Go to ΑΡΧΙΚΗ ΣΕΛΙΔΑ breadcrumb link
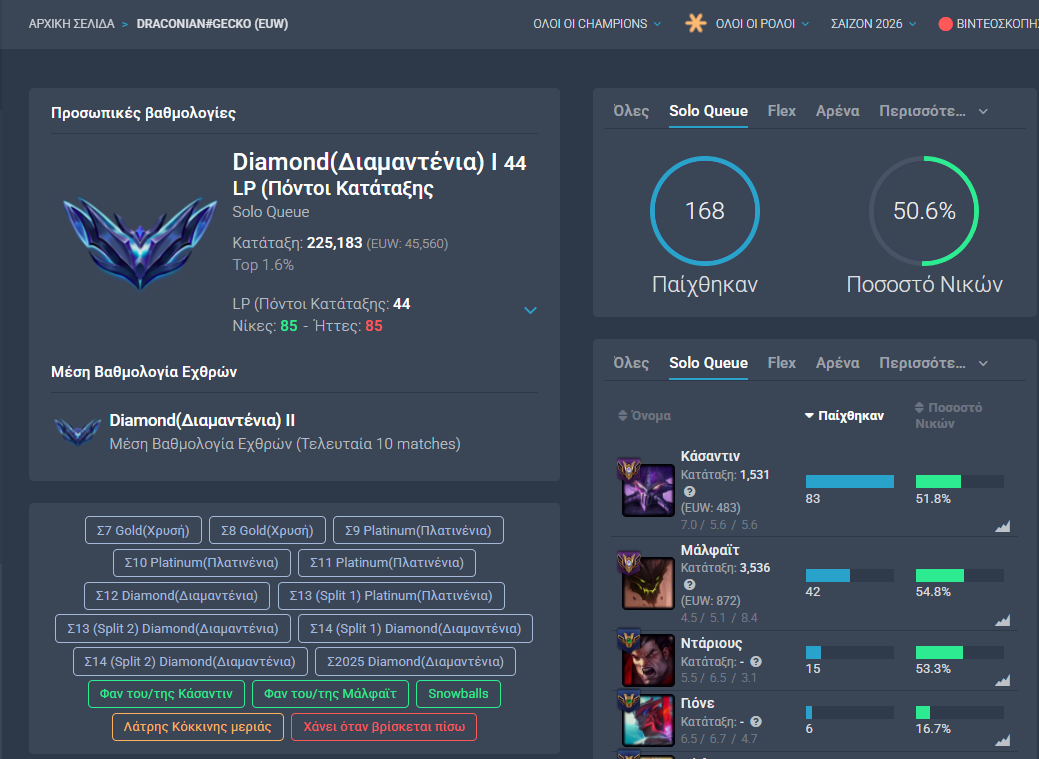Screen dimensions: 1039x759 pyautogui.click(x=72, y=24)
